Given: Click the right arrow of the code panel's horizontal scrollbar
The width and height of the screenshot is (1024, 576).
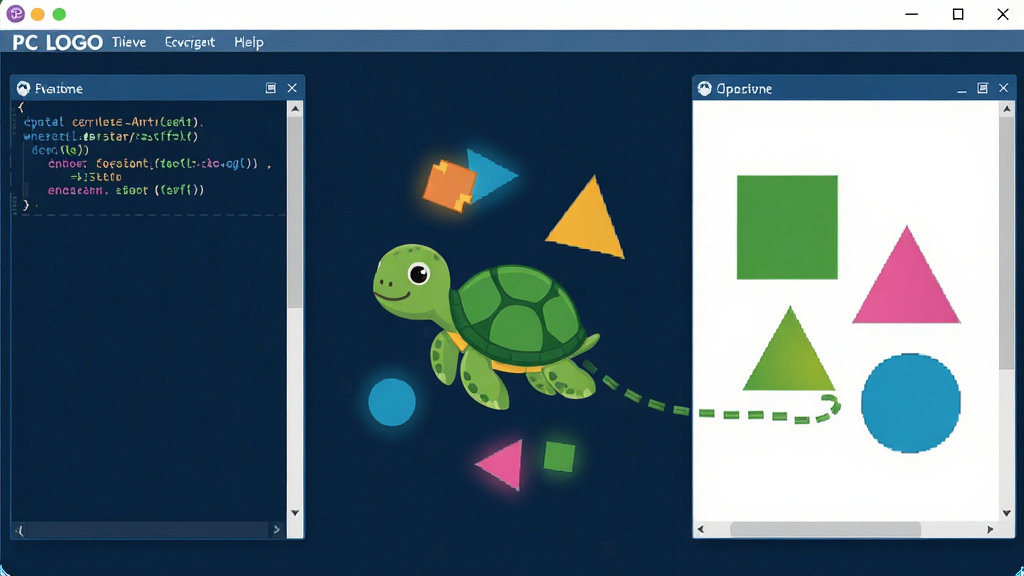Looking at the screenshot, I should pyautogui.click(x=276, y=530).
